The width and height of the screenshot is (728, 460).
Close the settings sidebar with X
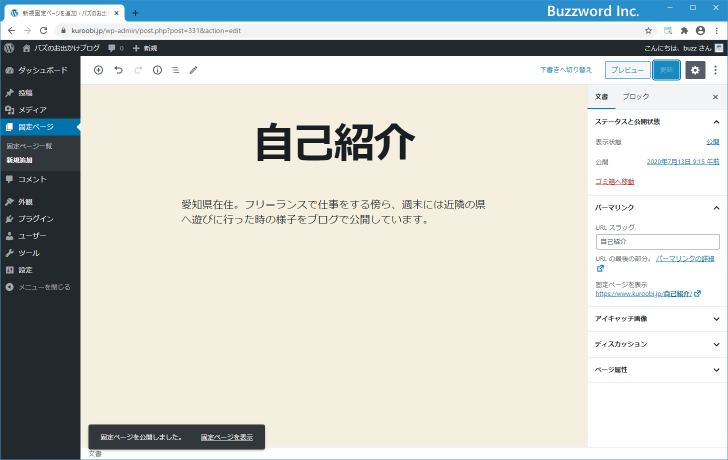coord(715,97)
